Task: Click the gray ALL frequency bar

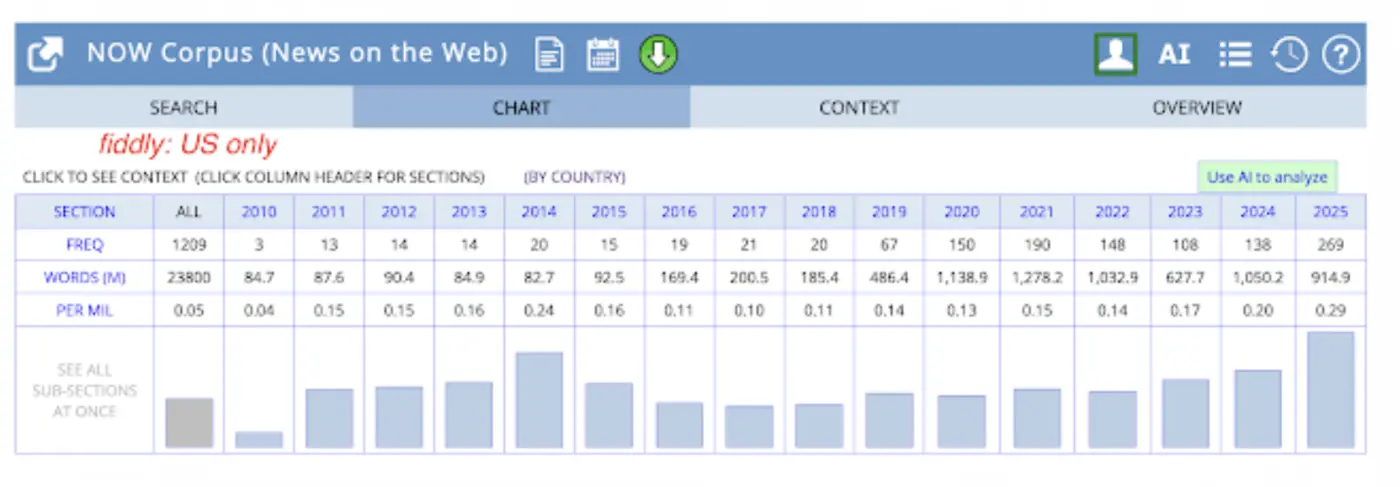Action: [189, 423]
